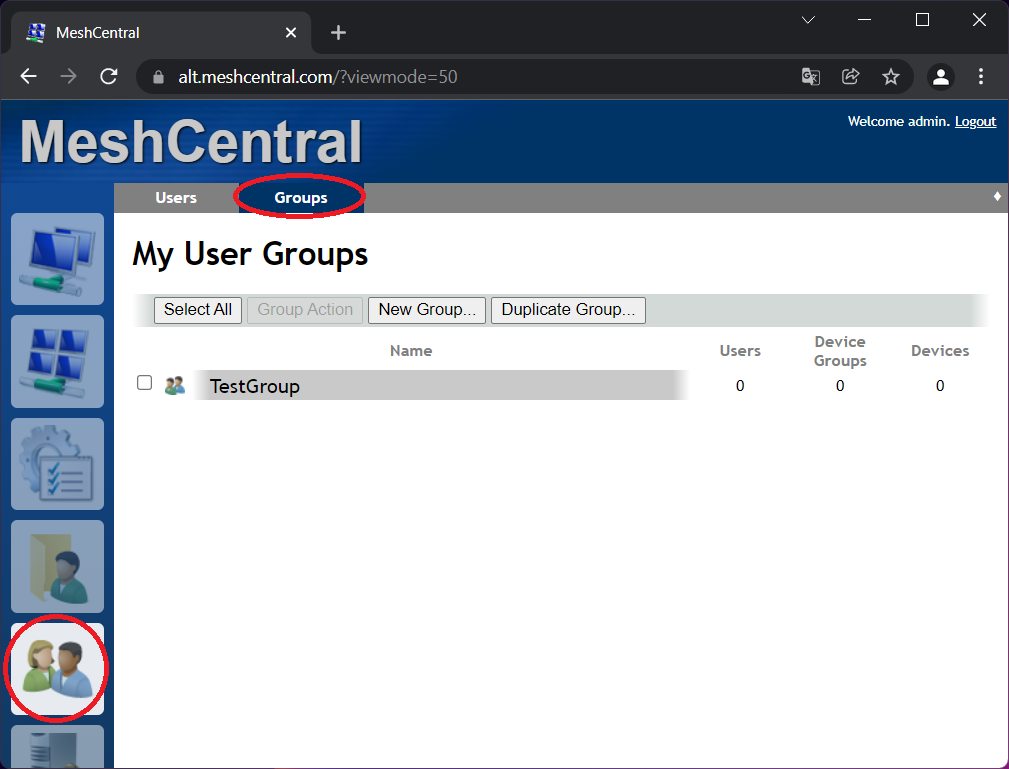1009x769 pixels.
Task: Click the Logout link
Action: pyautogui.click(x=975, y=121)
